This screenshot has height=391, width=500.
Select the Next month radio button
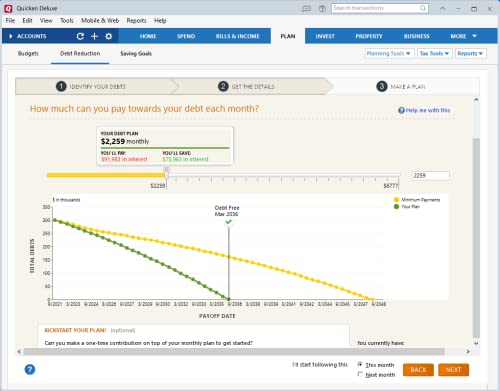tap(360, 374)
